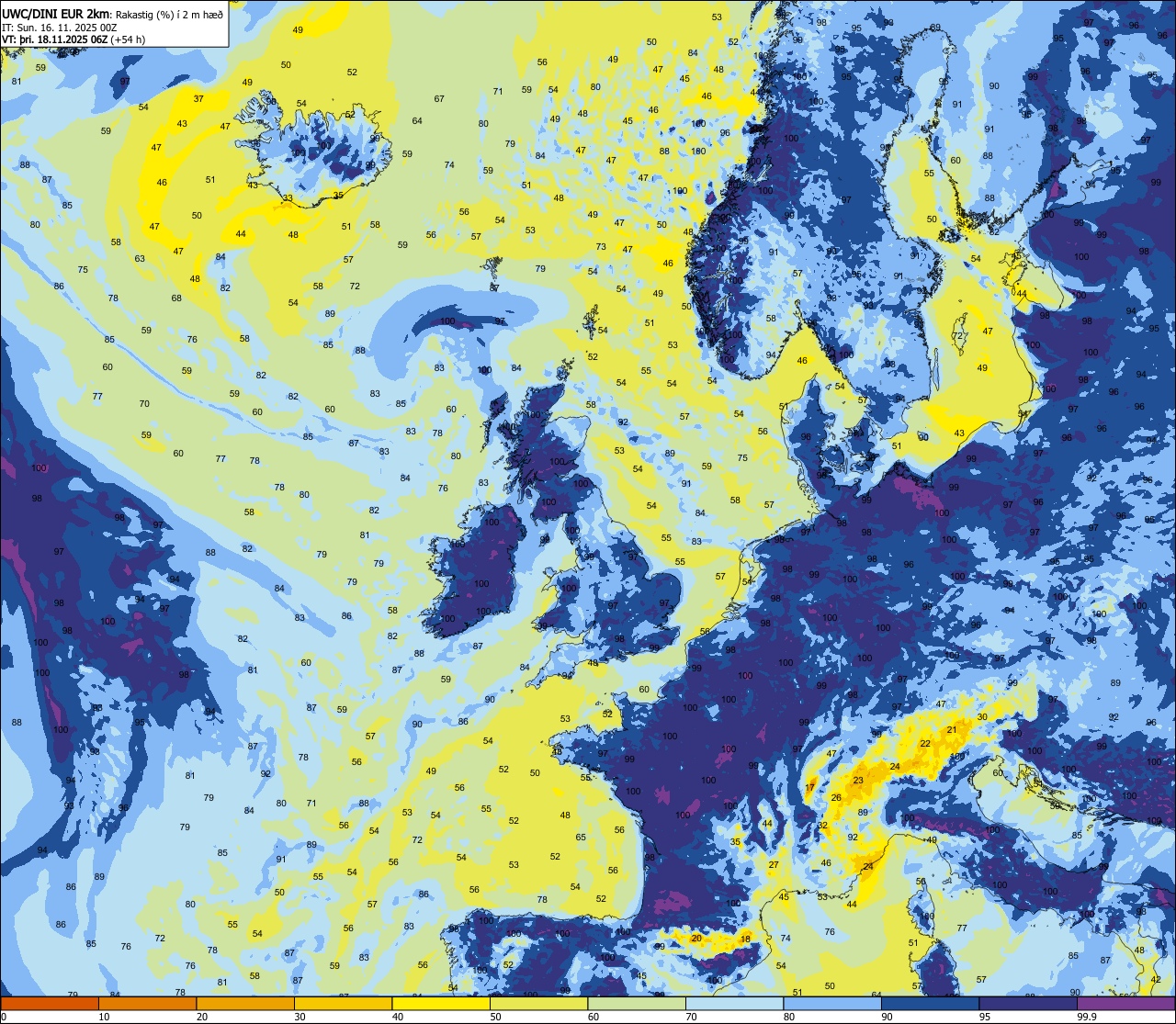Screen dimensions: 1176x1024
Task: Click the humidity value '20' over northern Spain
Action: pyautogui.click(x=696, y=938)
